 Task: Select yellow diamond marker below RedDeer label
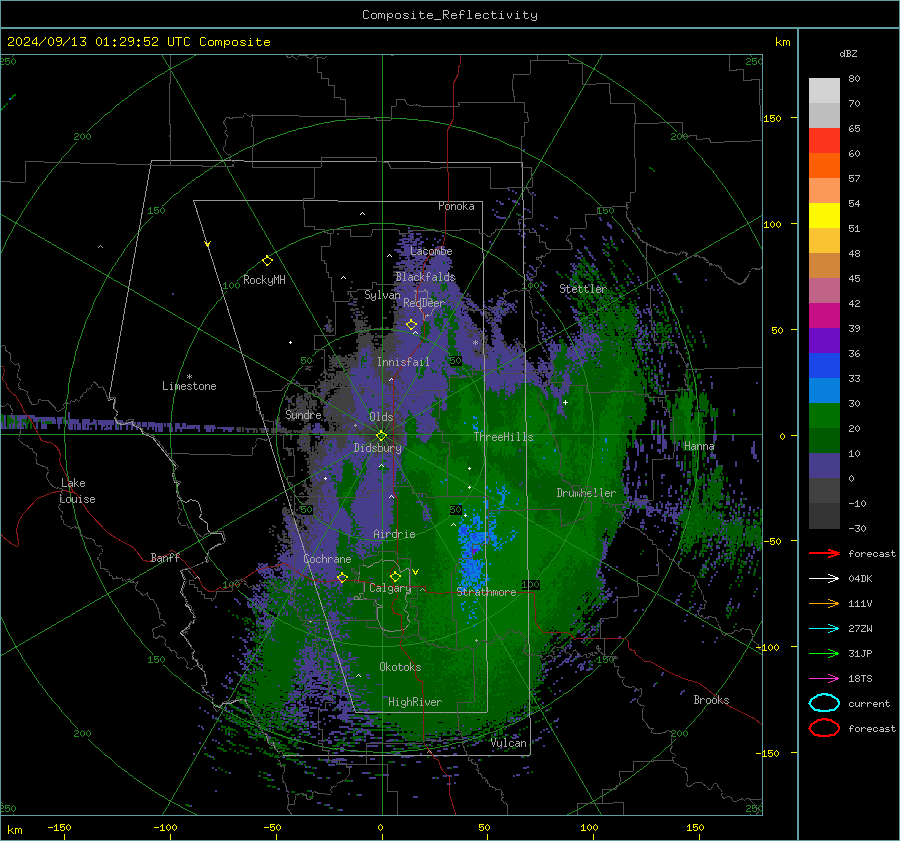coord(411,325)
